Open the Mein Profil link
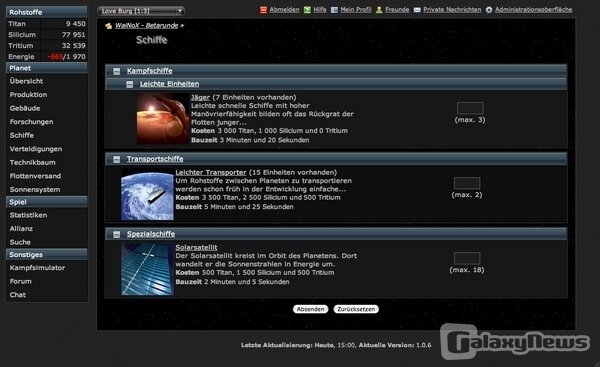600x367 pixels. pyautogui.click(x=356, y=10)
